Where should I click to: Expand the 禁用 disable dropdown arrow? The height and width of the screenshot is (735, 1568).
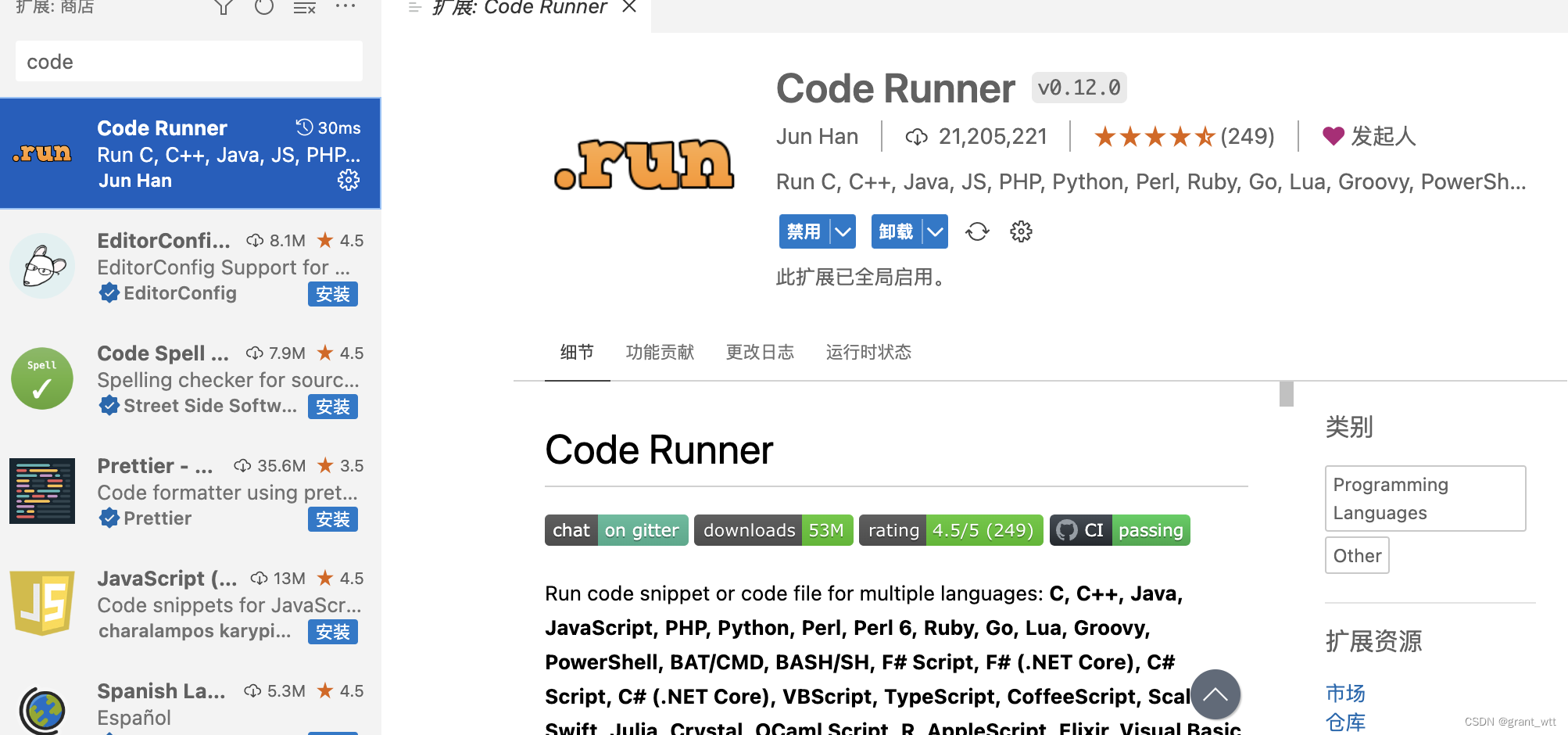[843, 231]
